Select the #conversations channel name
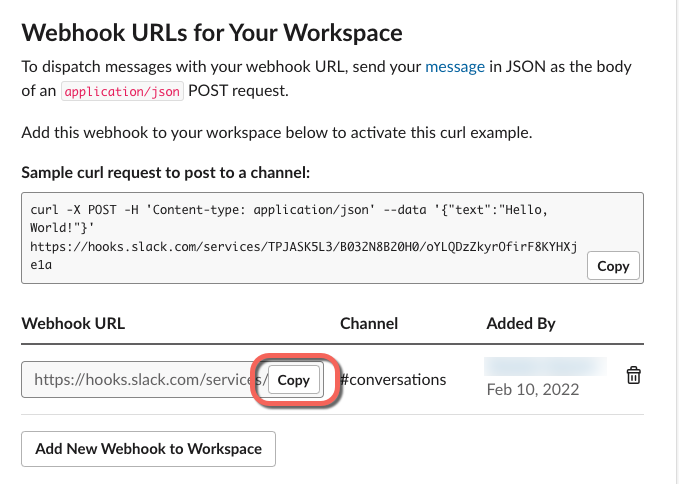The height and width of the screenshot is (484, 679). click(x=393, y=380)
